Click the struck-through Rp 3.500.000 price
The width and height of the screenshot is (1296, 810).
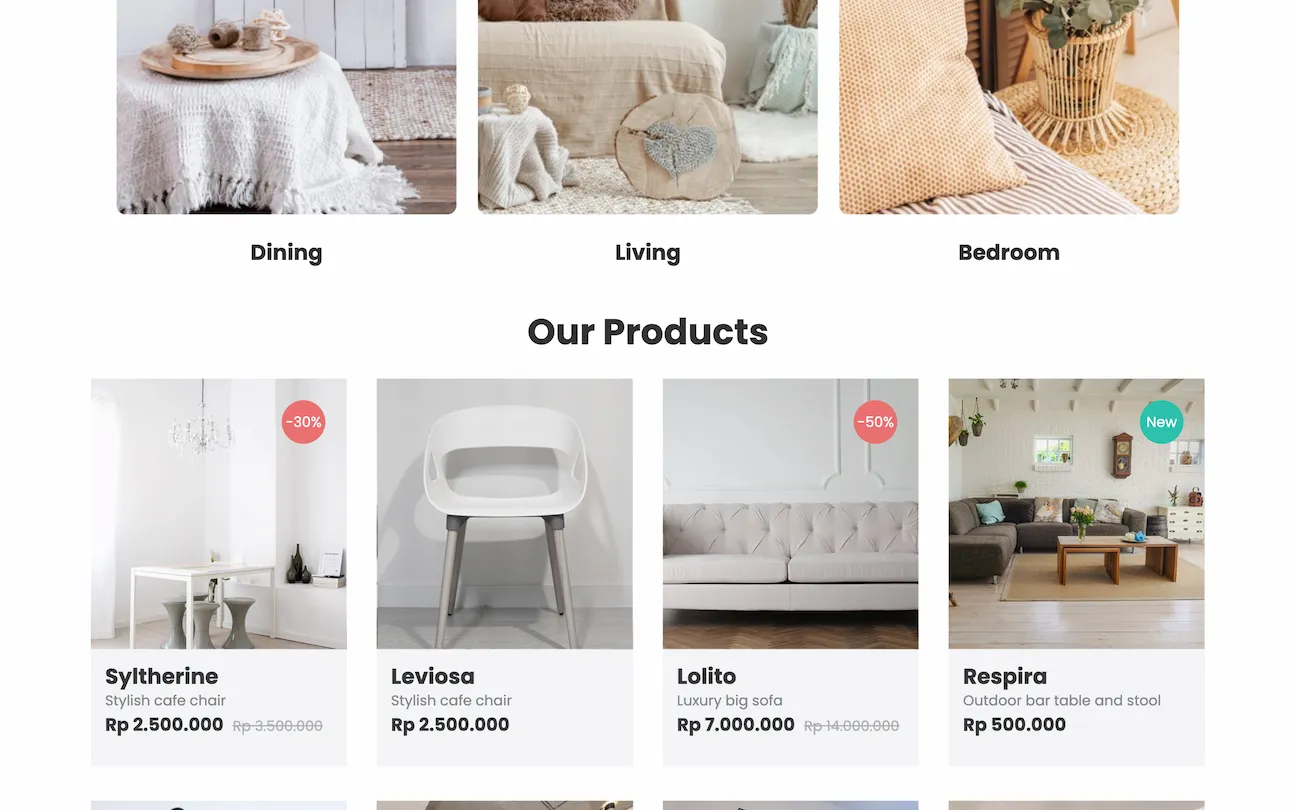(278, 726)
